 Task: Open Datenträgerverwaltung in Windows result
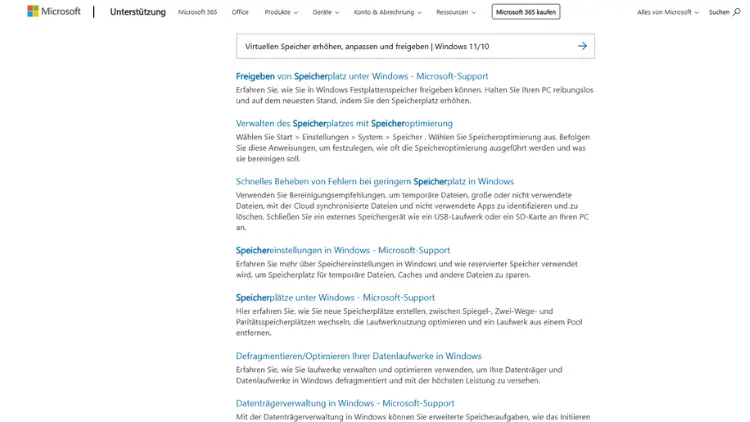pyautogui.click(x=345, y=403)
